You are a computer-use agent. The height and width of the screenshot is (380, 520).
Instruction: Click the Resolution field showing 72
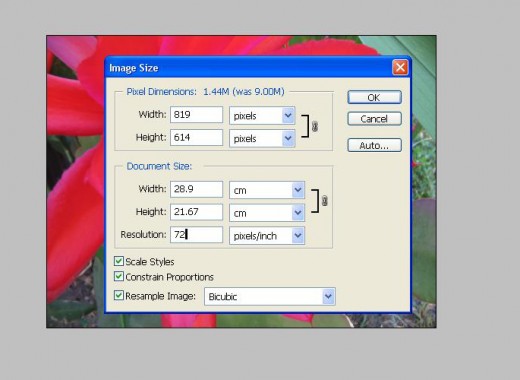[196, 235]
